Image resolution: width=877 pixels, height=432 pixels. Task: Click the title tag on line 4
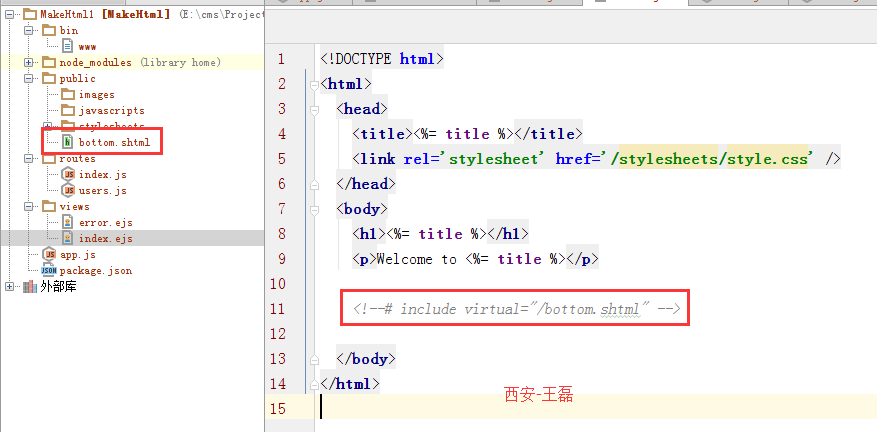tap(383, 134)
